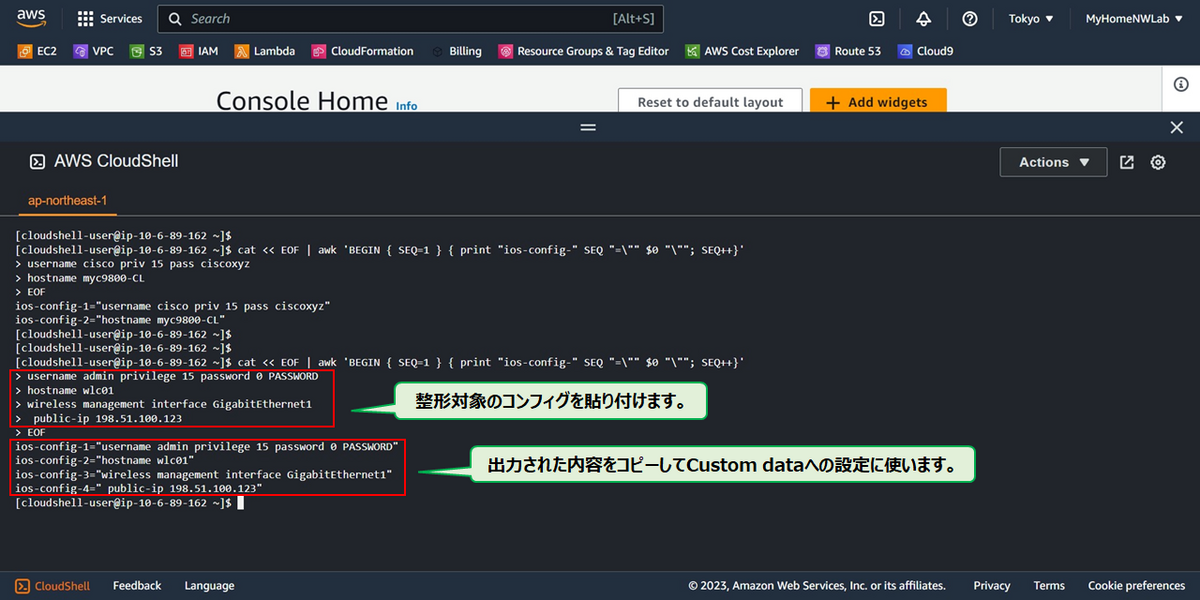Open the Tokyo region selector

coord(1030,18)
